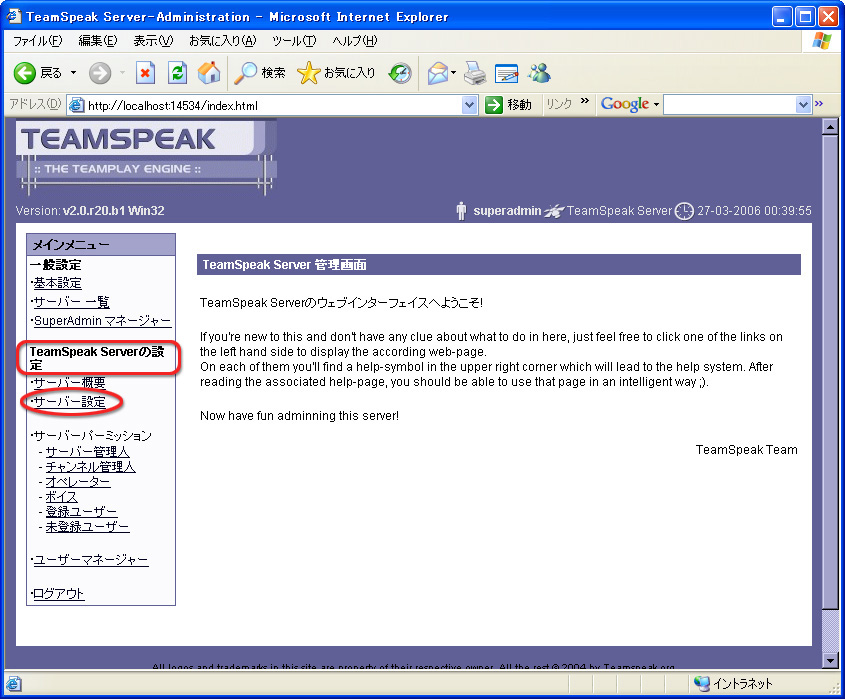Click the Search magnifier toolbar button
The height and width of the screenshot is (699, 845).
(259, 73)
